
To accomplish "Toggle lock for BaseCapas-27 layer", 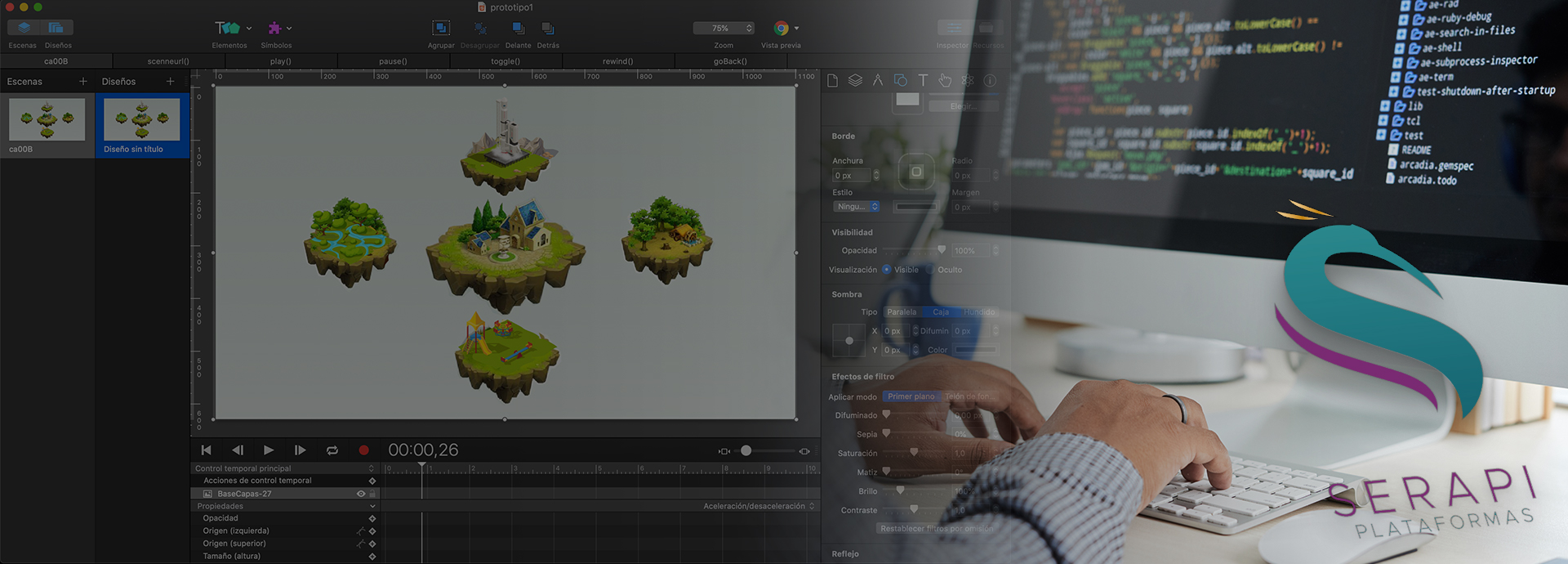I will (372, 494).
